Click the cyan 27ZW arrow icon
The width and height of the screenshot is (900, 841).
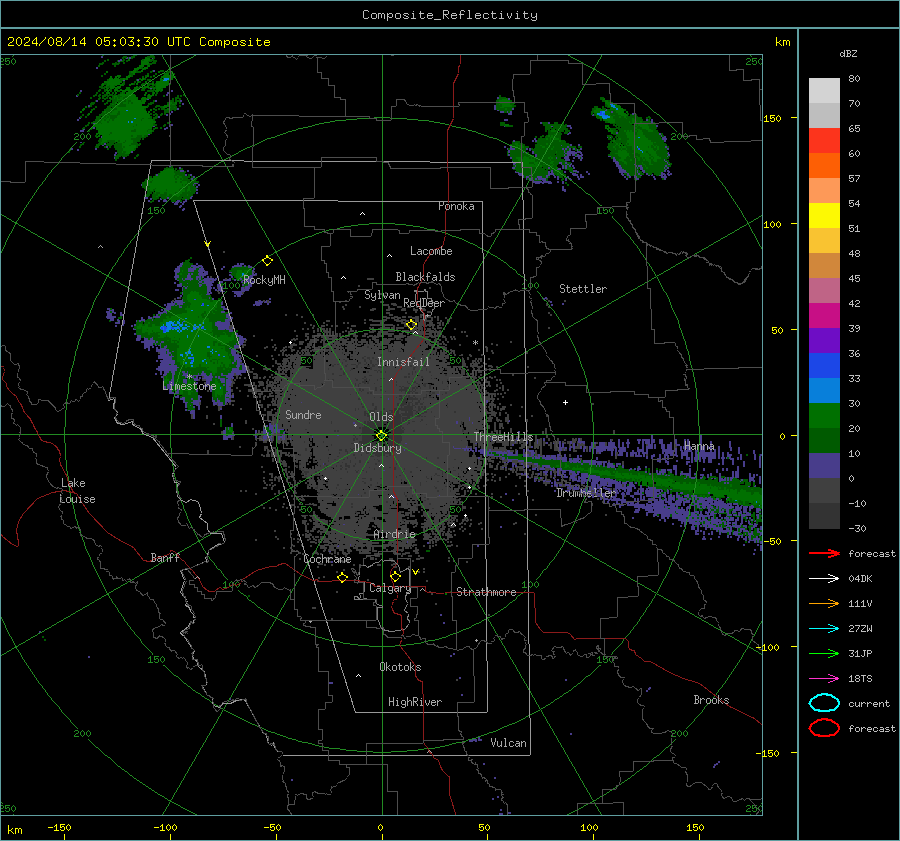pyautogui.click(x=824, y=629)
